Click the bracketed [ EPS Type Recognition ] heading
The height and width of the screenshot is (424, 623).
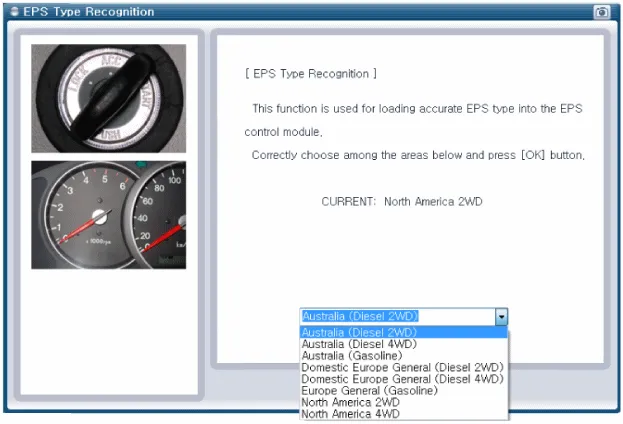pos(311,74)
